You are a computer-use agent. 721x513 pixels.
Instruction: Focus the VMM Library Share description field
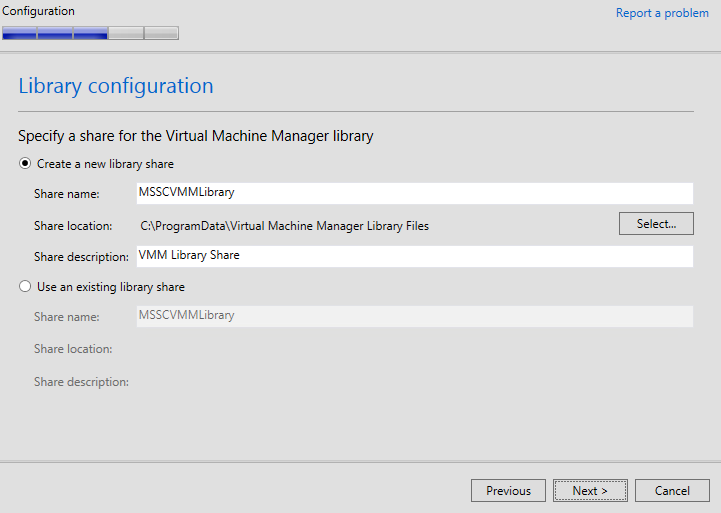click(414, 256)
